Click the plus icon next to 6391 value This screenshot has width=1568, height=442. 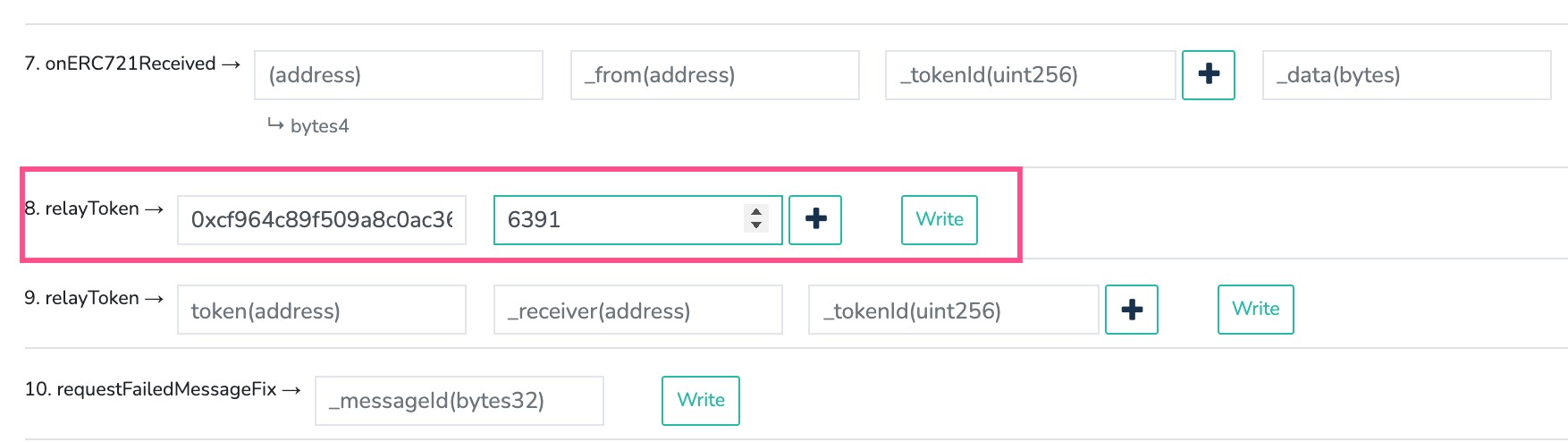click(815, 220)
